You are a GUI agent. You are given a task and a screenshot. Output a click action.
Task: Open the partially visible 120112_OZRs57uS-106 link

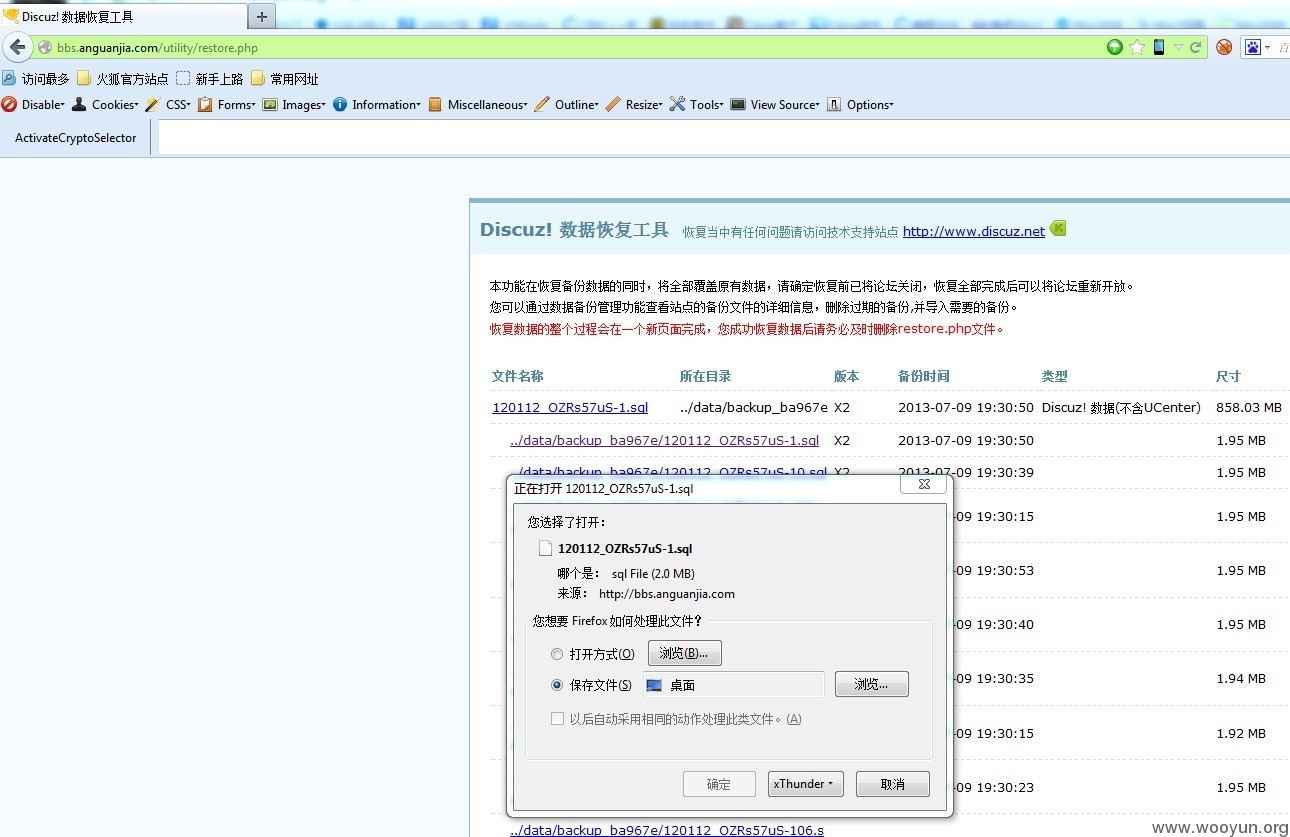667,830
